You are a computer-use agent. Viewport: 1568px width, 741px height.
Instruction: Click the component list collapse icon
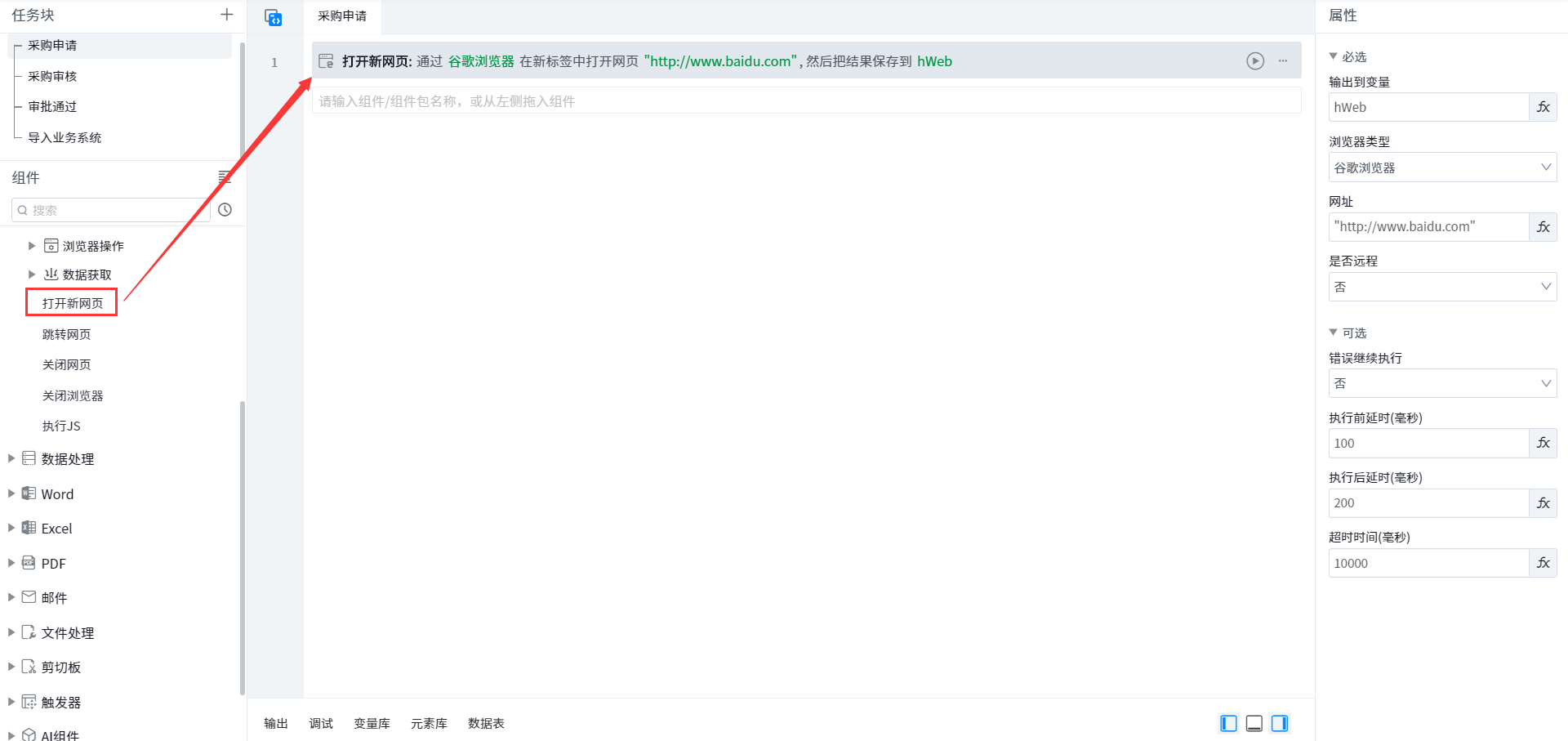click(x=225, y=177)
